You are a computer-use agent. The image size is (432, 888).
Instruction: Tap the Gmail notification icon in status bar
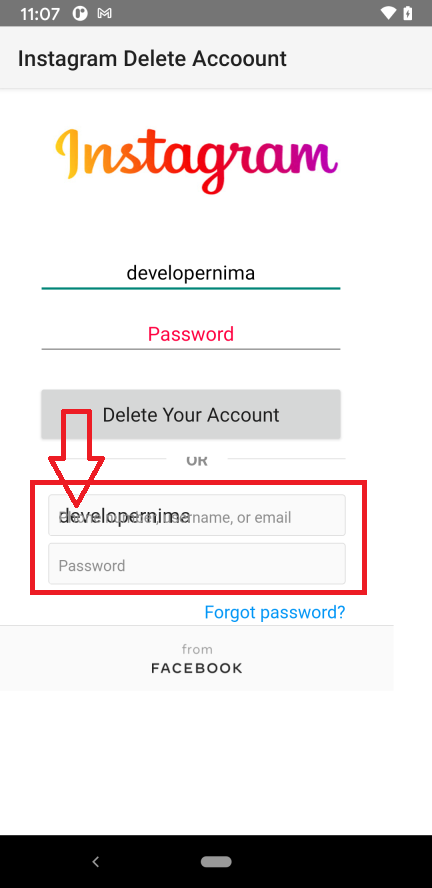coord(104,14)
